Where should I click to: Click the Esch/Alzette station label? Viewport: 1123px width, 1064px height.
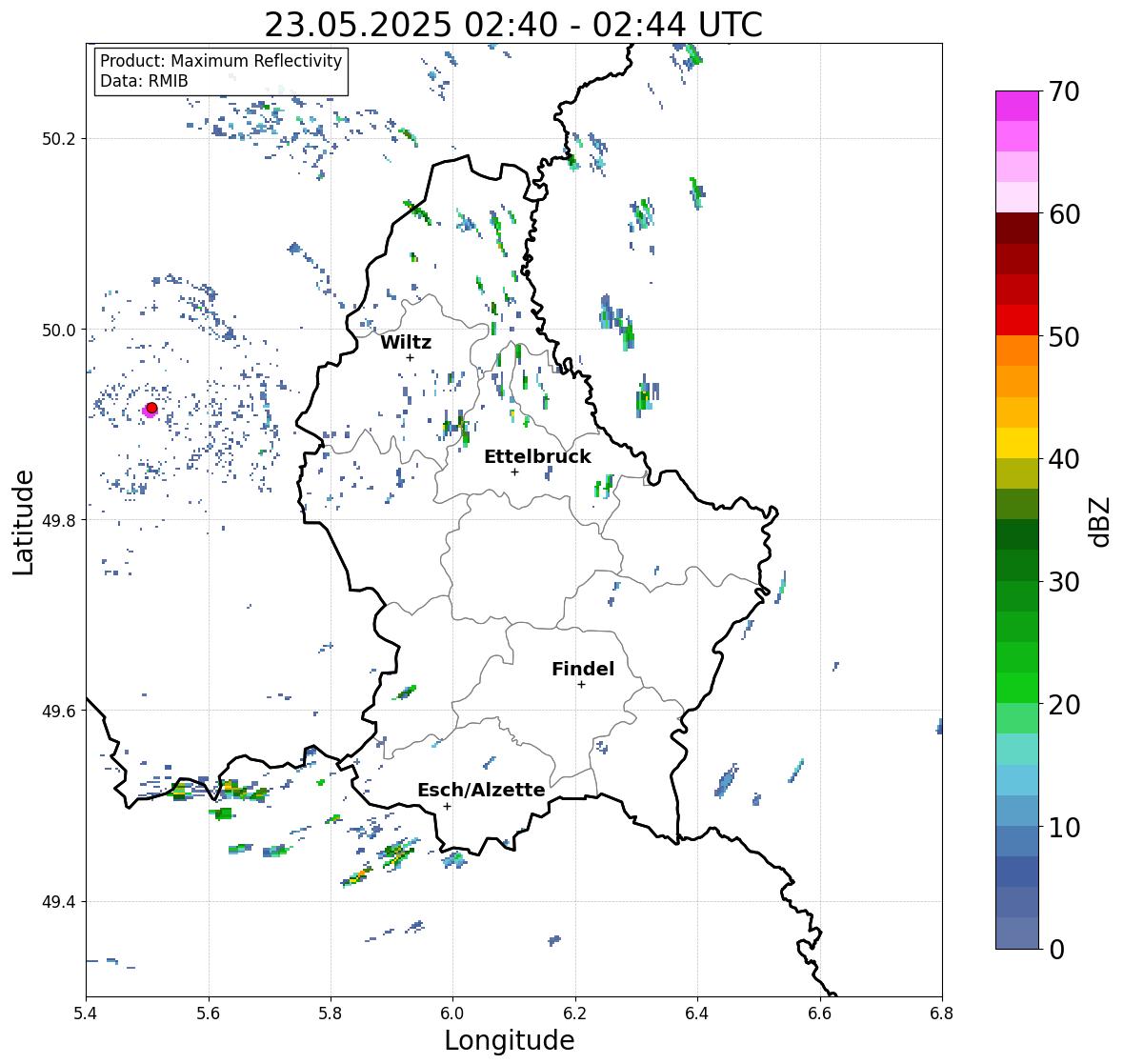tap(481, 790)
